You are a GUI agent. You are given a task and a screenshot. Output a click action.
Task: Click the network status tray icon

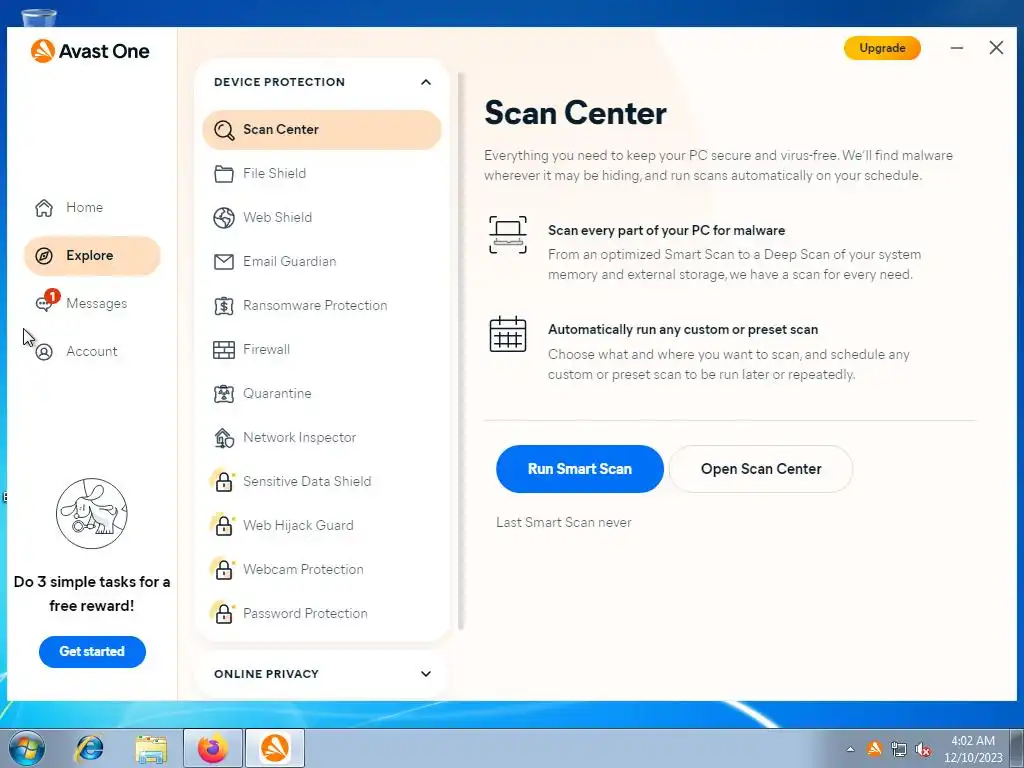coord(899,749)
